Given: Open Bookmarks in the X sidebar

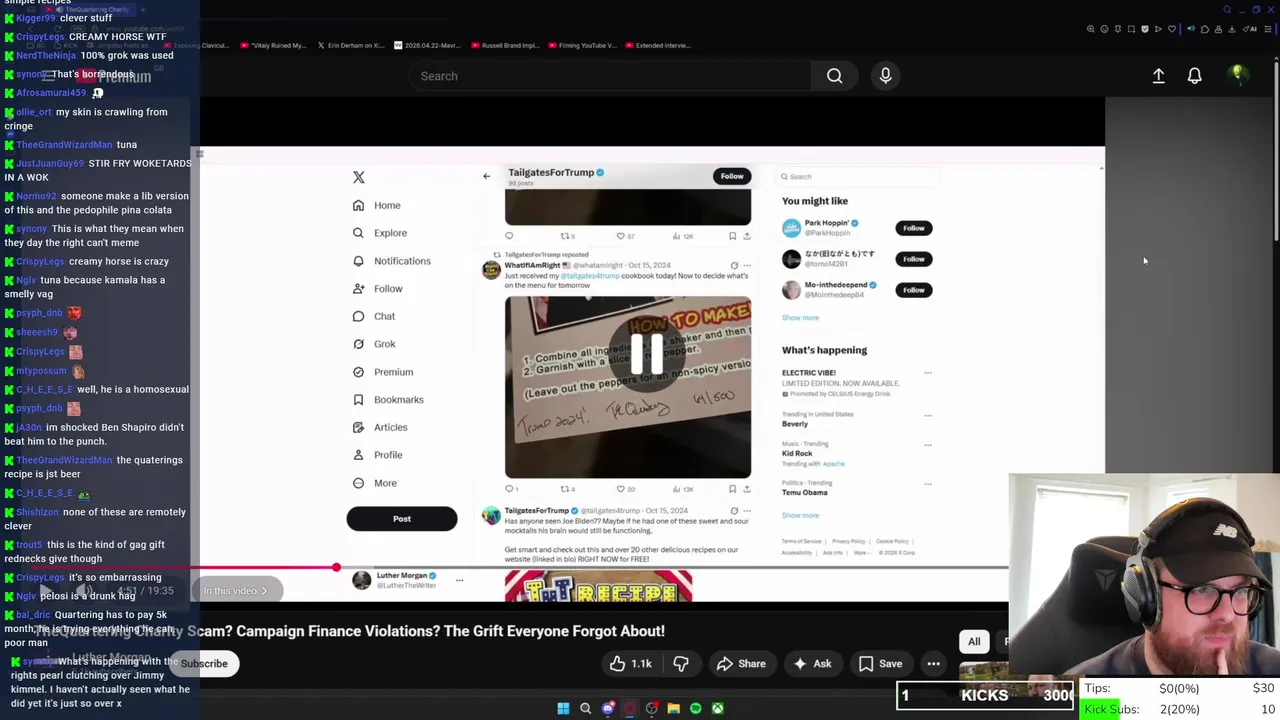Looking at the screenshot, I should [x=387, y=400].
